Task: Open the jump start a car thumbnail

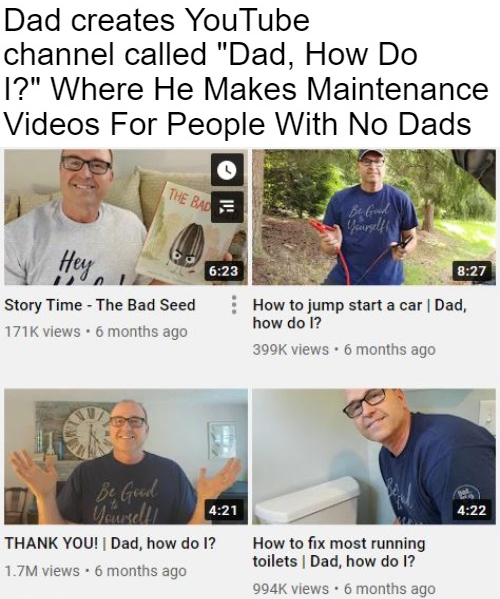Action: tap(374, 217)
